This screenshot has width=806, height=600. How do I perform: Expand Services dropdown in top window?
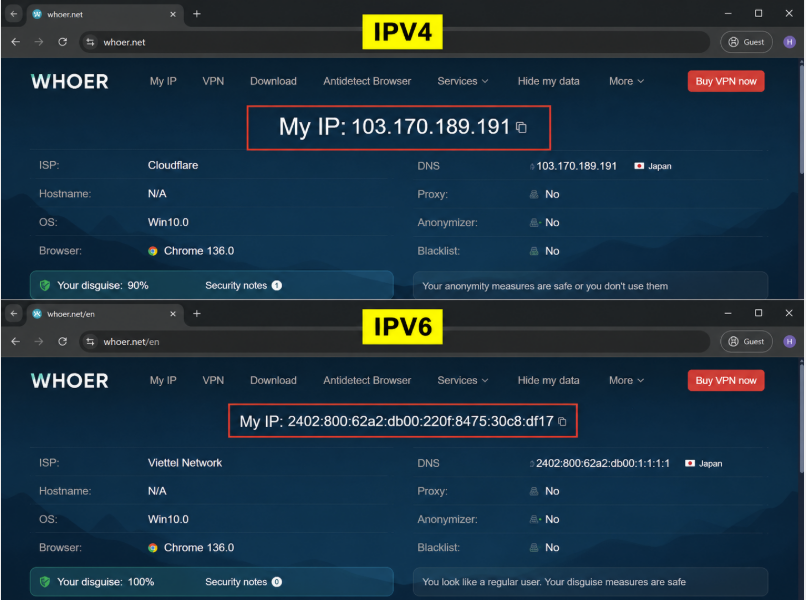point(463,81)
